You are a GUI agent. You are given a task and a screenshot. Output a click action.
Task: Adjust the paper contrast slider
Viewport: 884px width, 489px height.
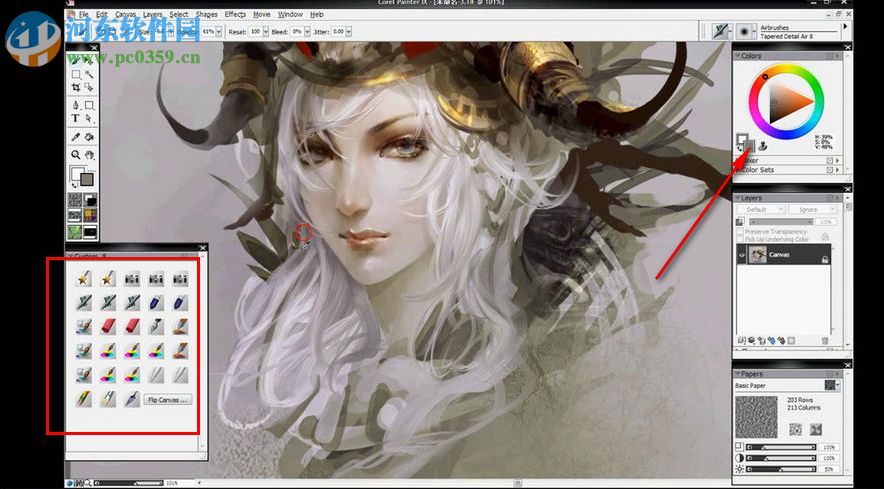[781, 458]
